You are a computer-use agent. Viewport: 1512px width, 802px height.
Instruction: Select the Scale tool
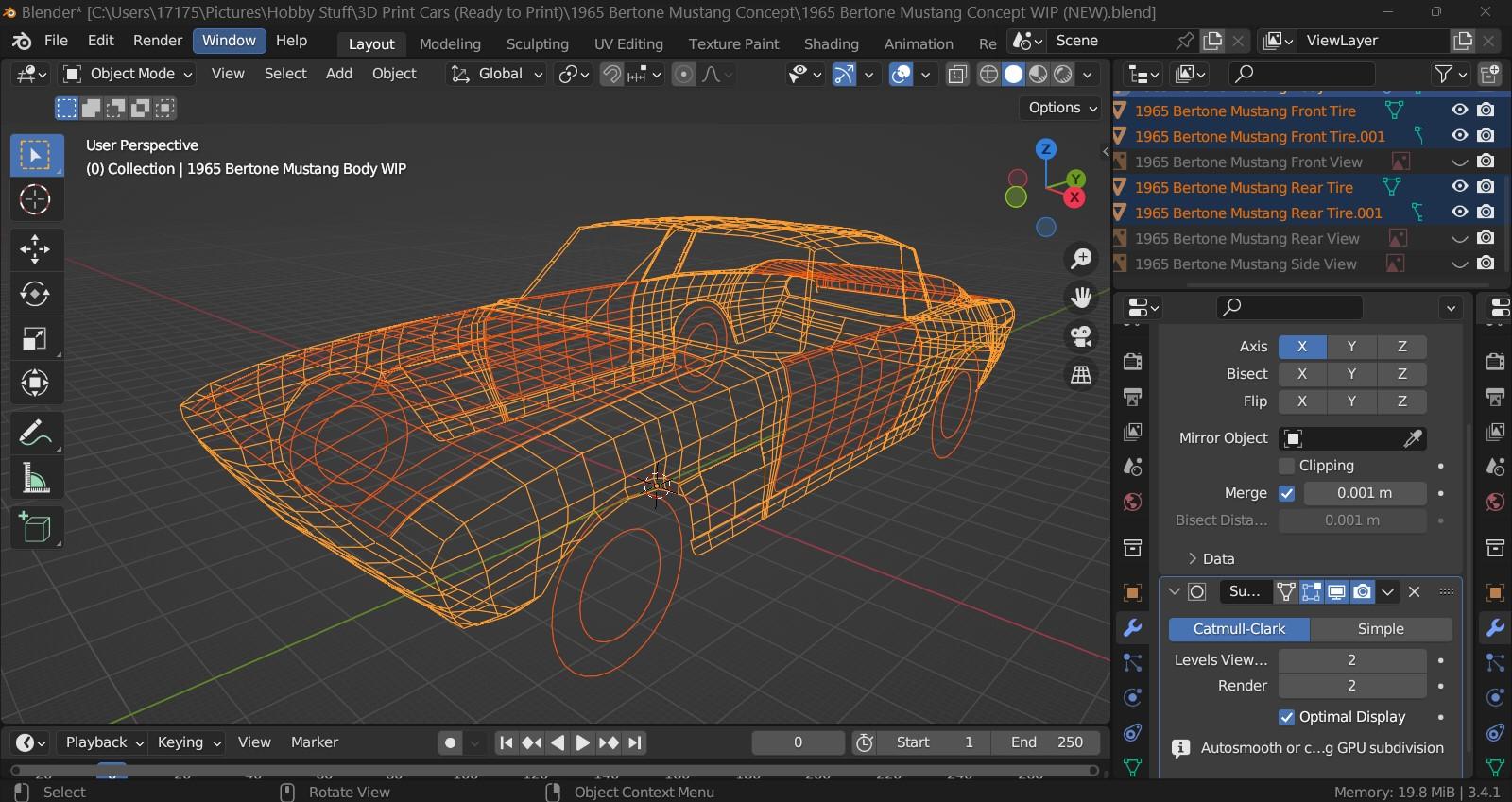36,338
